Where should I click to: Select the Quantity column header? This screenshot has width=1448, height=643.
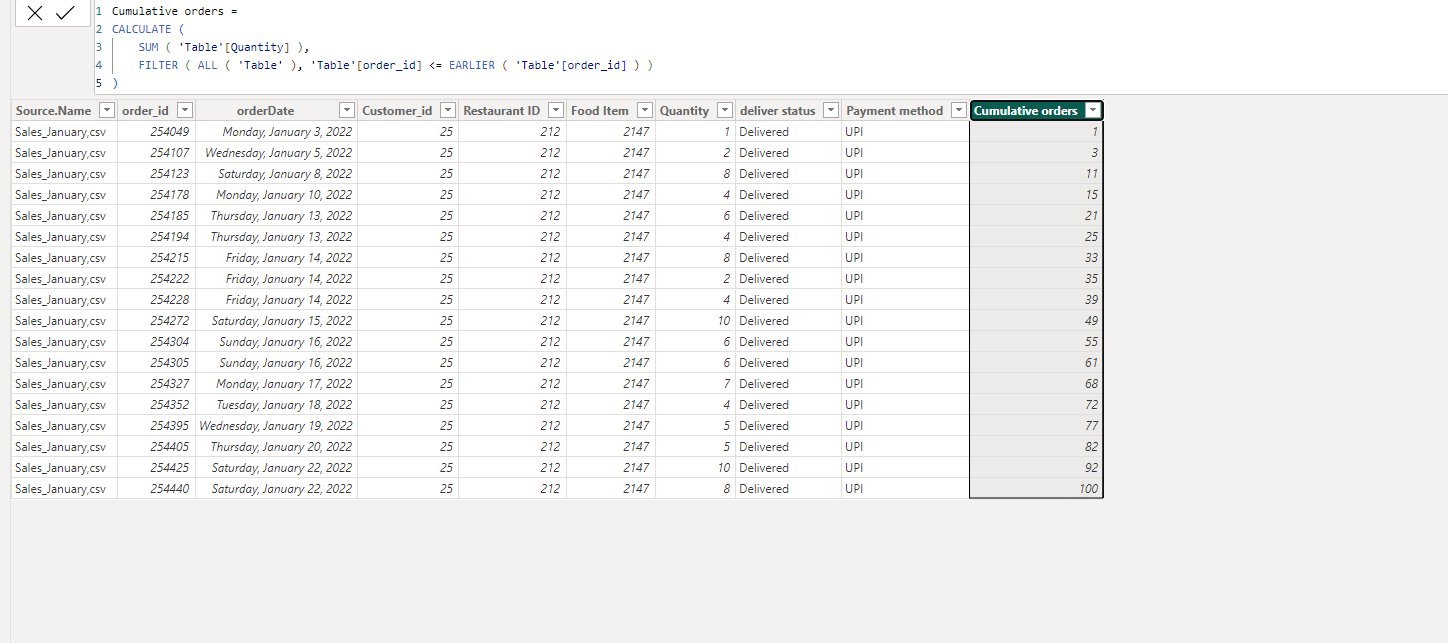pyautogui.click(x=684, y=111)
